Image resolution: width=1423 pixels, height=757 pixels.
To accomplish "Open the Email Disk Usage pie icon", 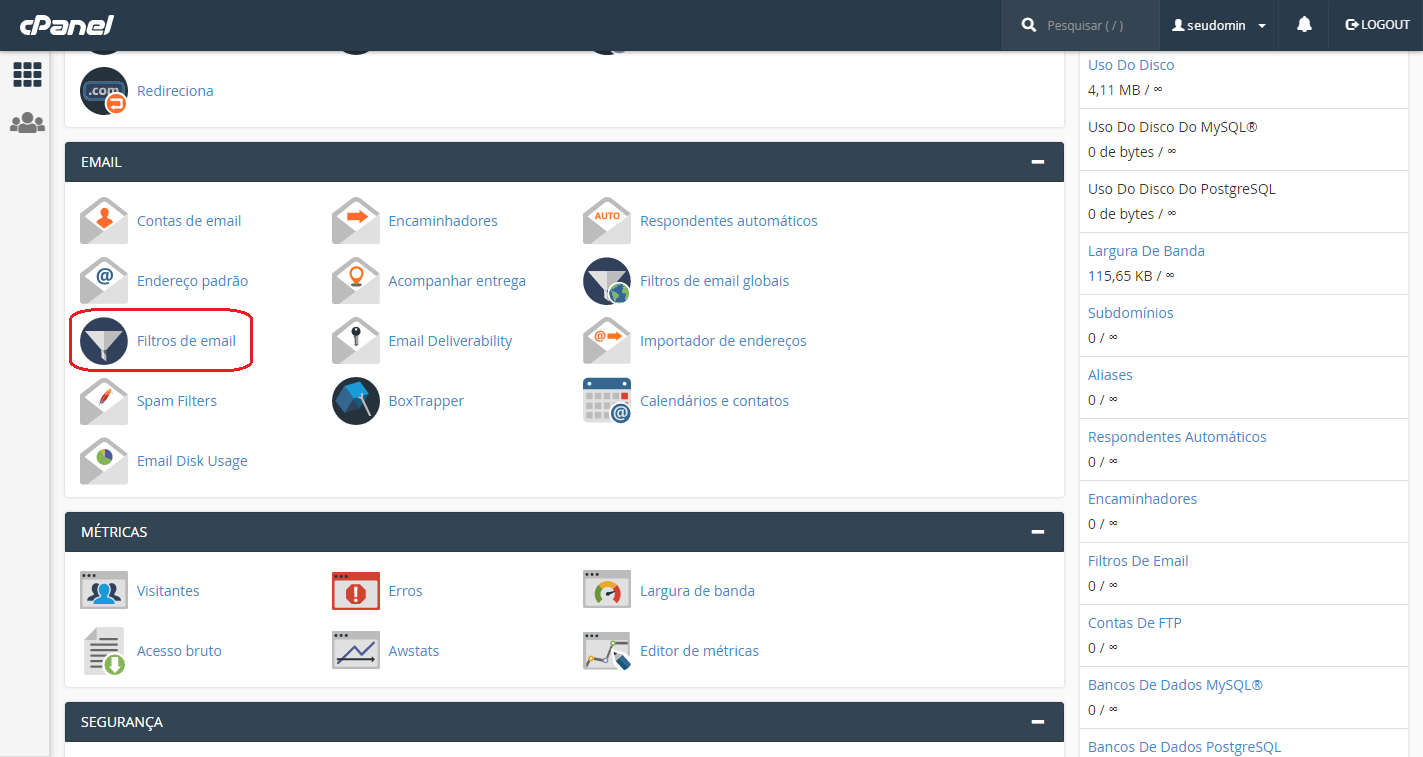I will [104, 461].
